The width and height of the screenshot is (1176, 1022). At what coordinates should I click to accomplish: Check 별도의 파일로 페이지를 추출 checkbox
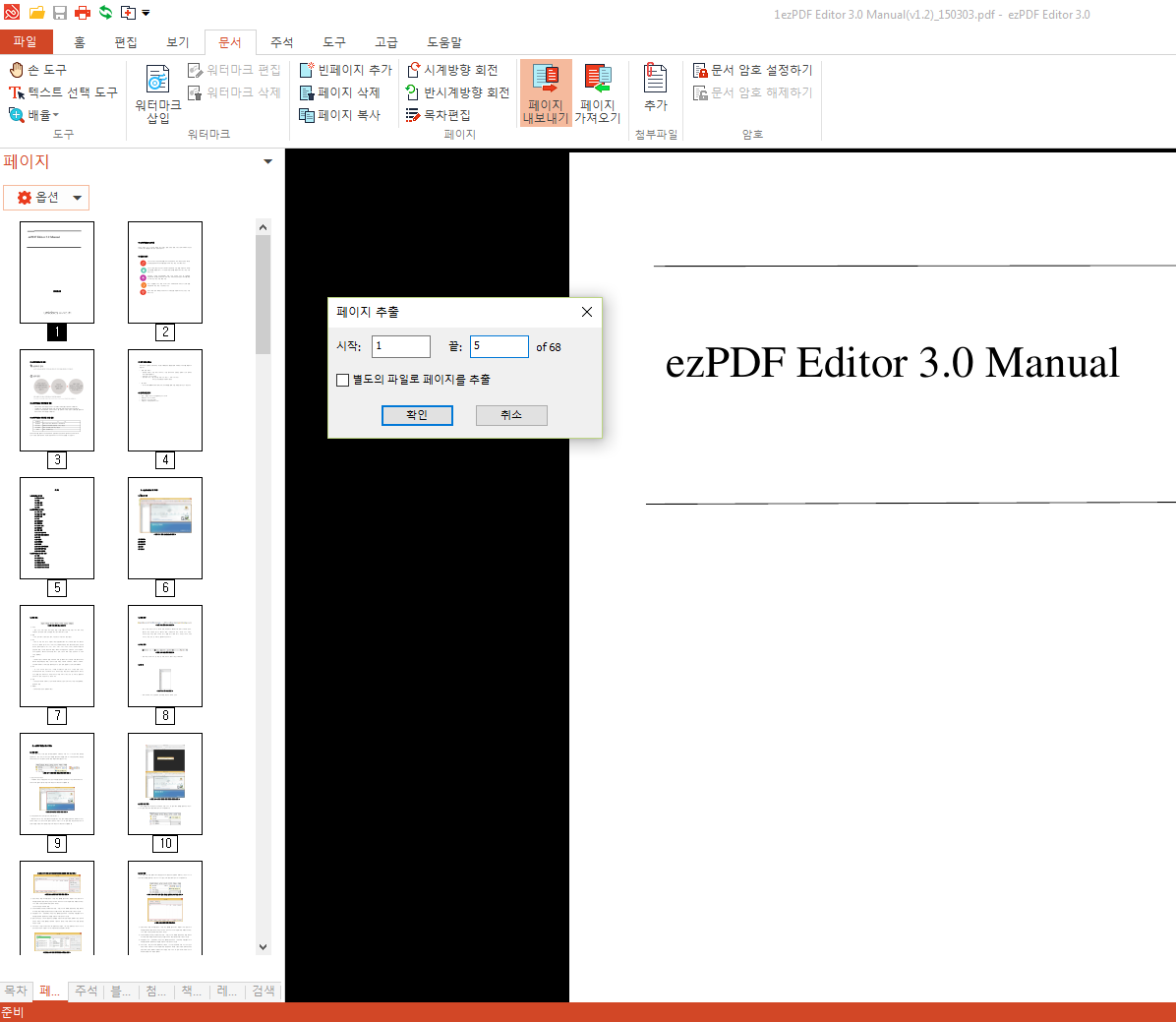[343, 380]
